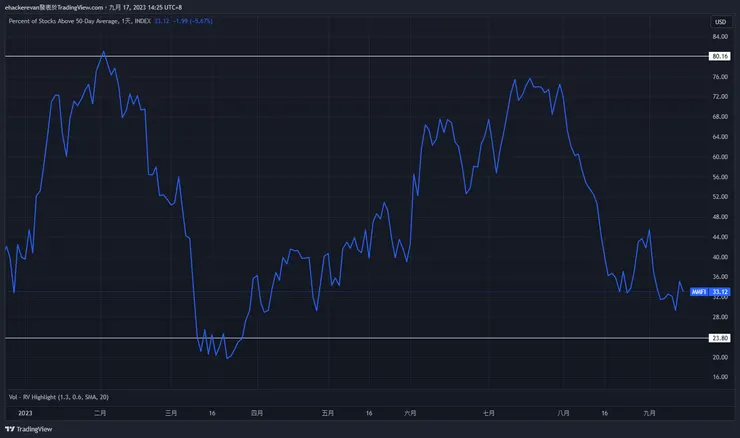The width and height of the screenshot is (740, 438).
Task: Click the 二月 label on the time axis
Action: click(x=100, y=413)
